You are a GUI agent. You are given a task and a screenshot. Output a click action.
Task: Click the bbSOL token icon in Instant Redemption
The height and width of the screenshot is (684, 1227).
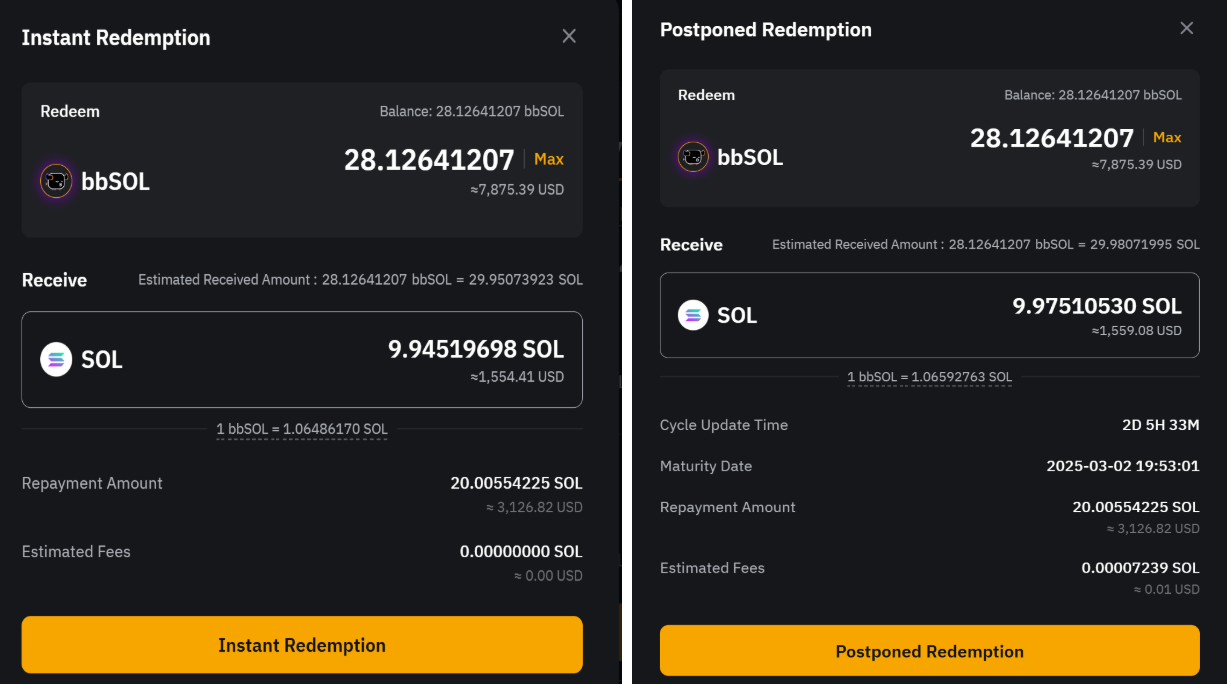point(56,181)
